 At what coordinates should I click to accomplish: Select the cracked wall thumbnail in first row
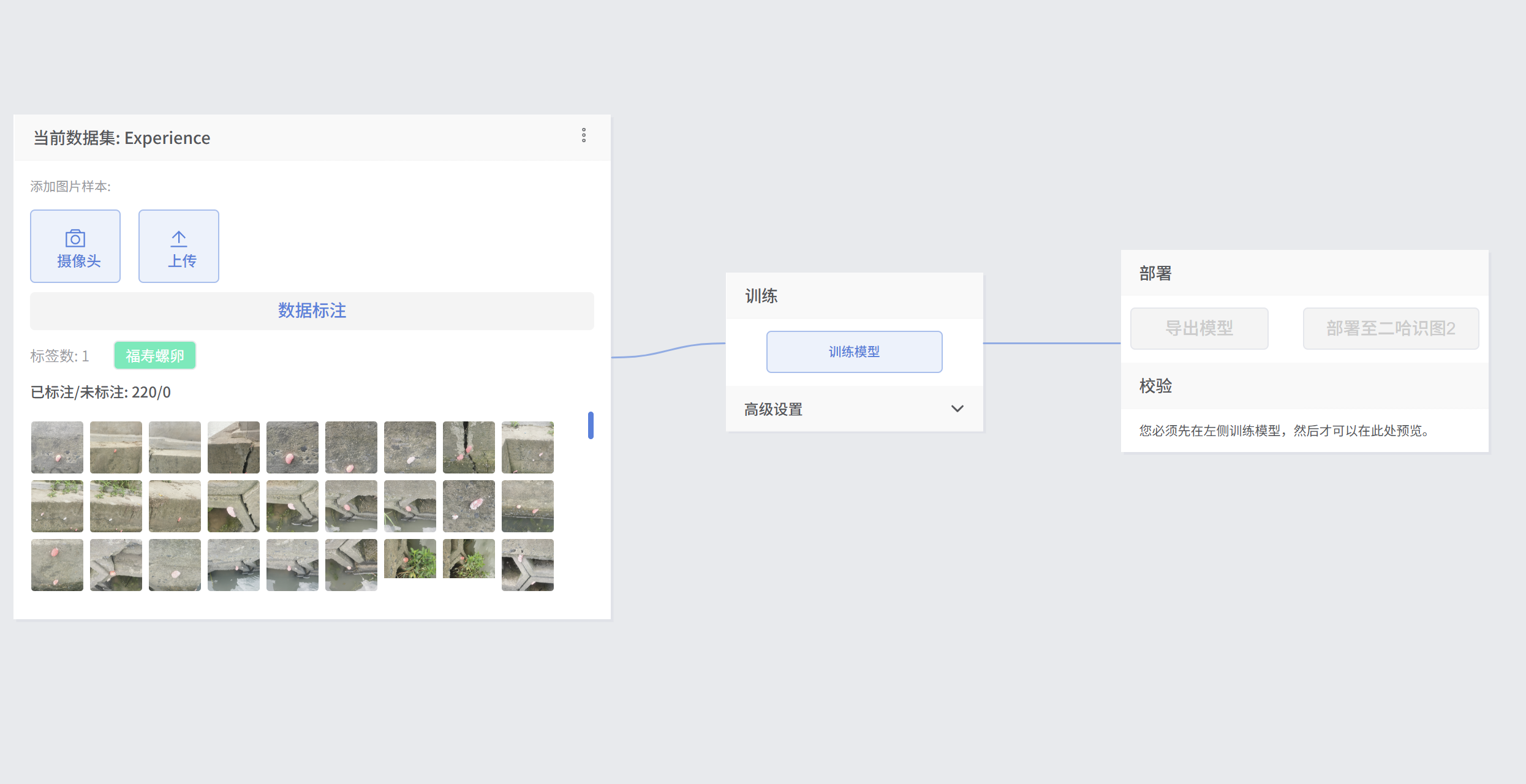(x=469, y=447)
